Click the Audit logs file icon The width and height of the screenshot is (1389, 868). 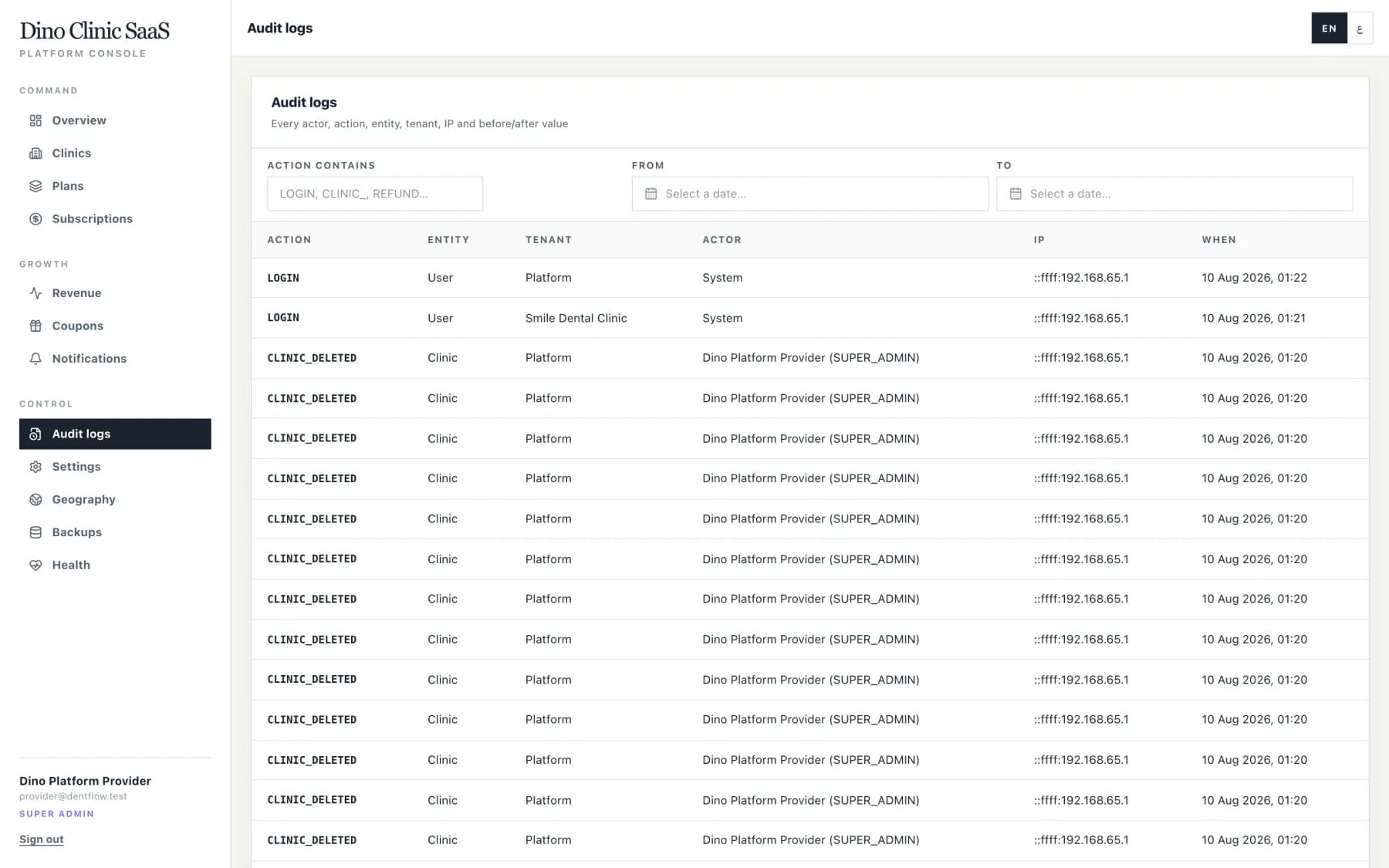click(35, 434)
